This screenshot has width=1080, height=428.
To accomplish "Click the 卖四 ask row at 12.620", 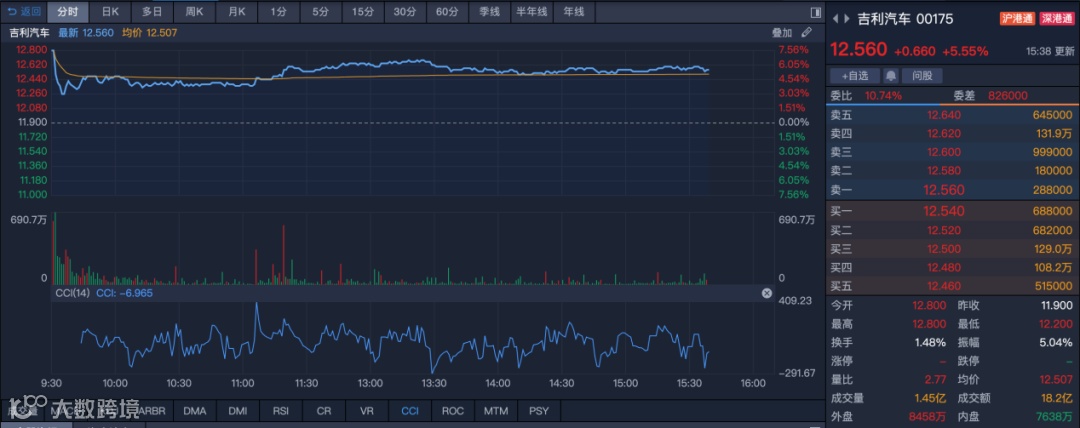I will tap(953, 134).
